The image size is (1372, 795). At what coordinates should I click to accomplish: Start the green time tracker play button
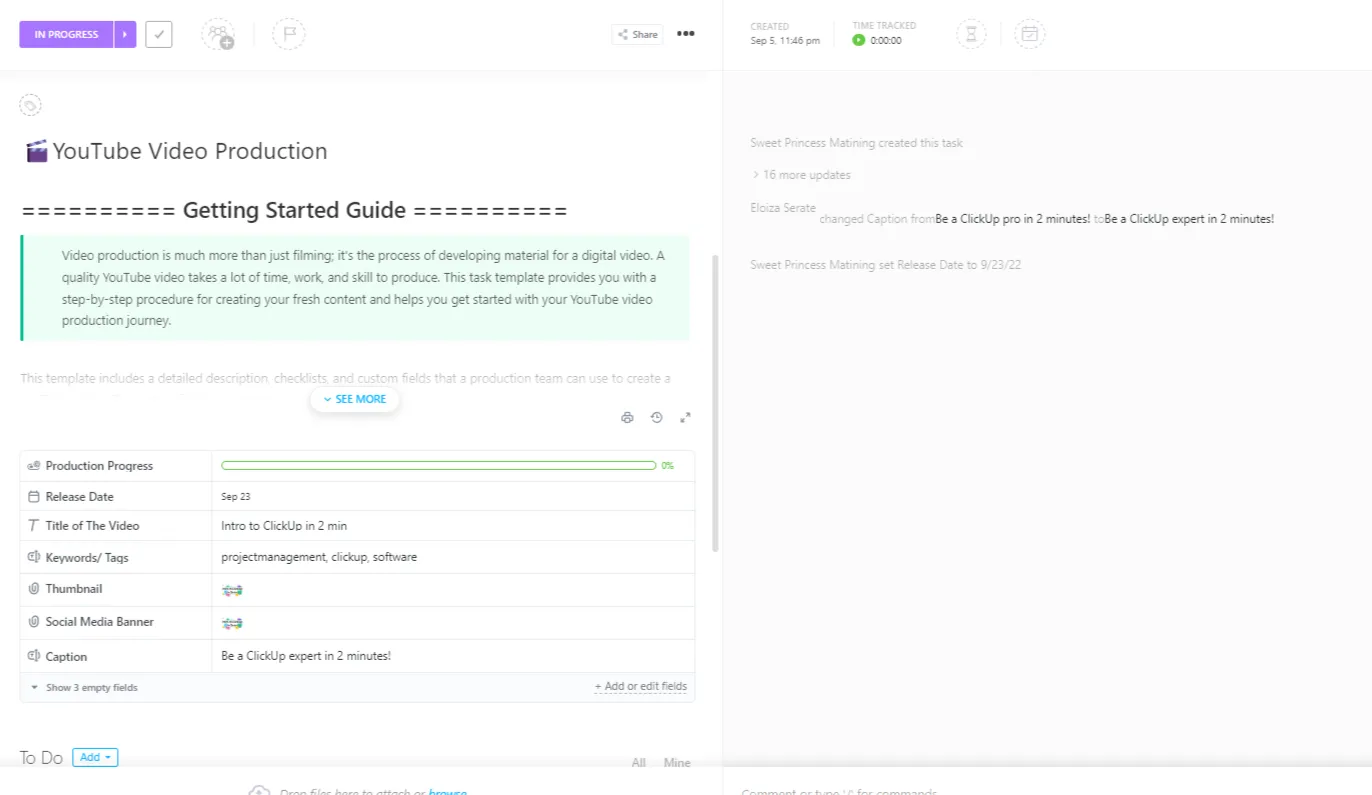[x=858, y=41]
